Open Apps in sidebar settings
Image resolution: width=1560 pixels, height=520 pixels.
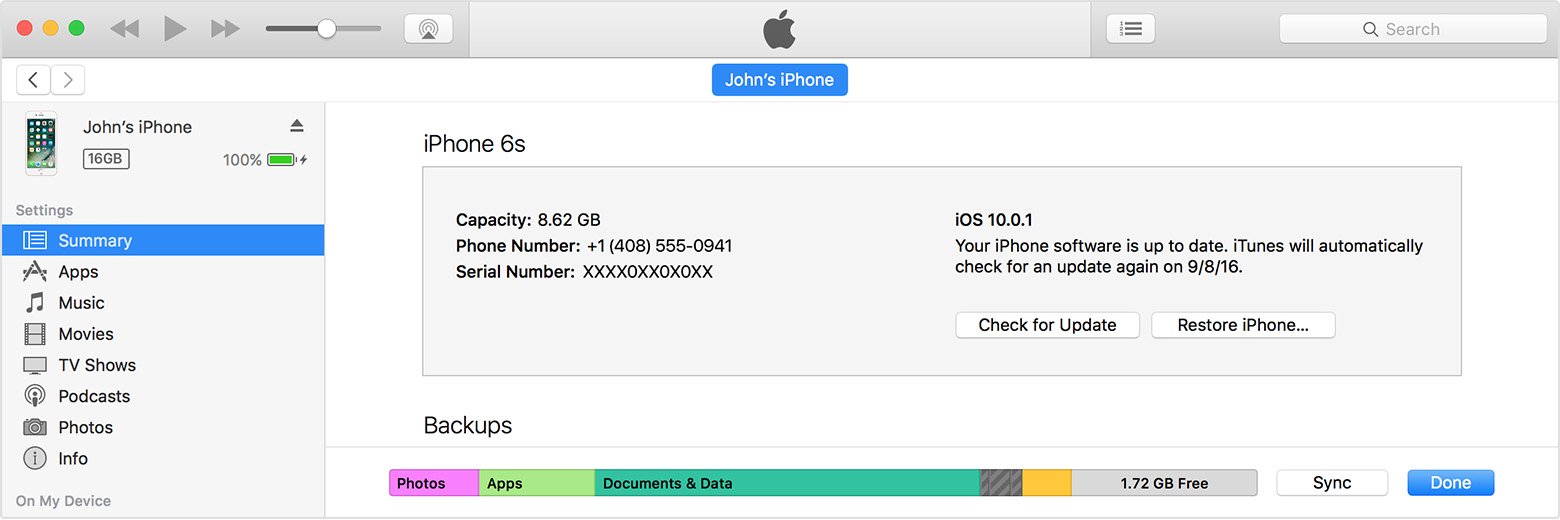78,272
